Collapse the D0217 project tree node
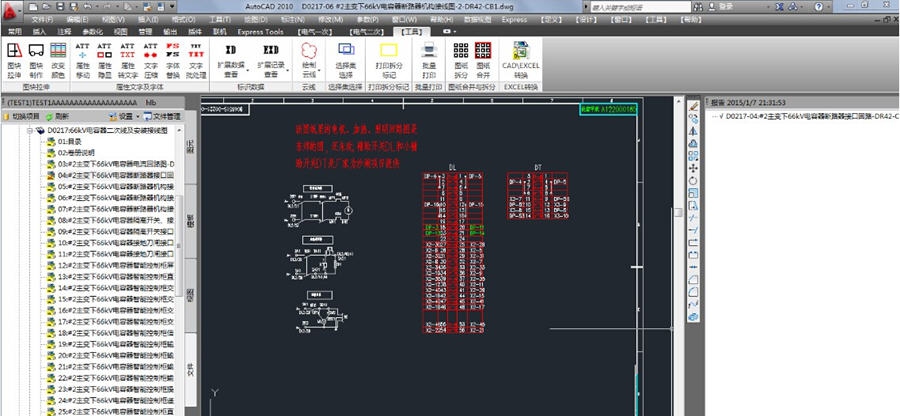The height and width of the screenshot is (416, 900). 30,130
